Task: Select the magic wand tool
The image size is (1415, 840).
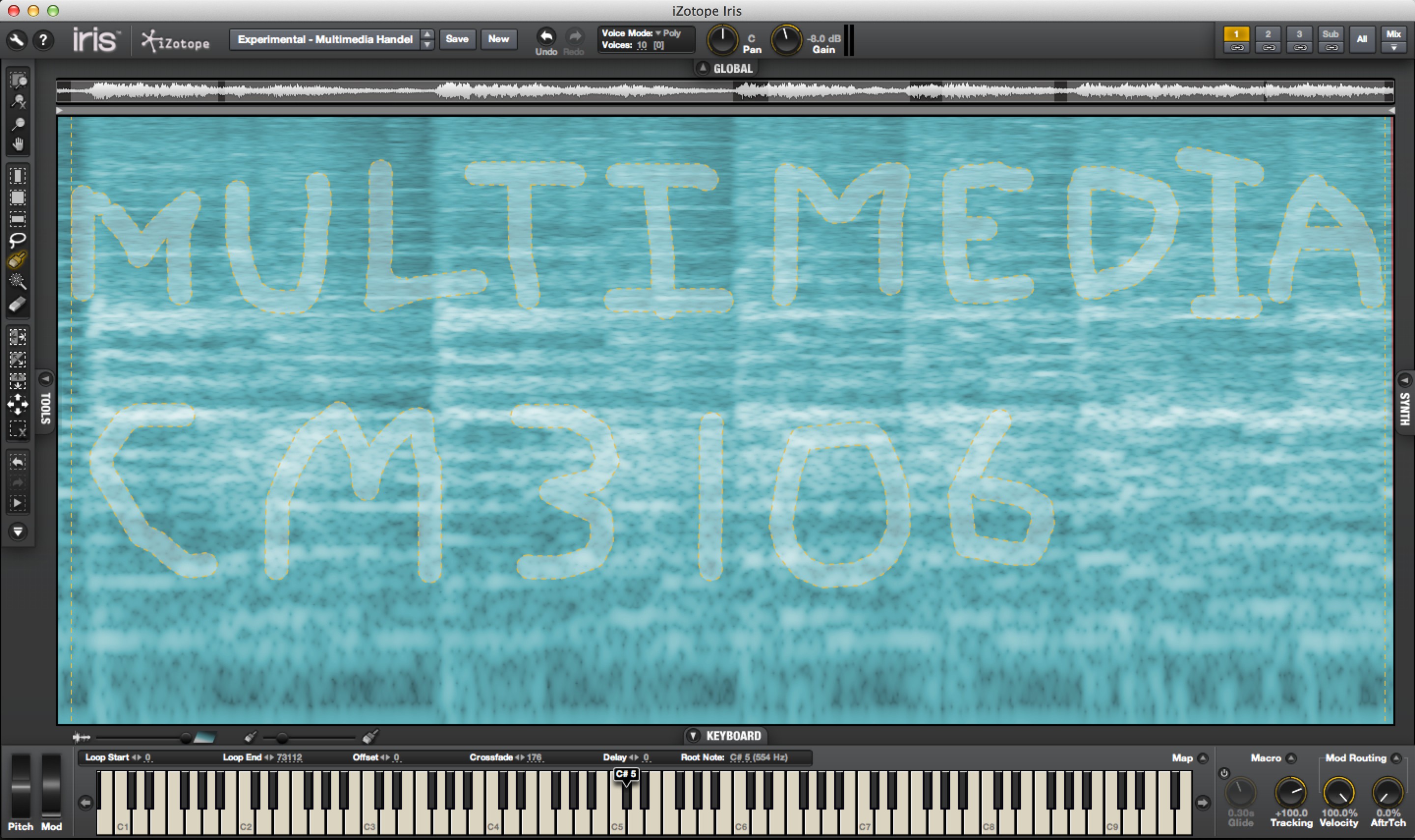Action: 18,282
